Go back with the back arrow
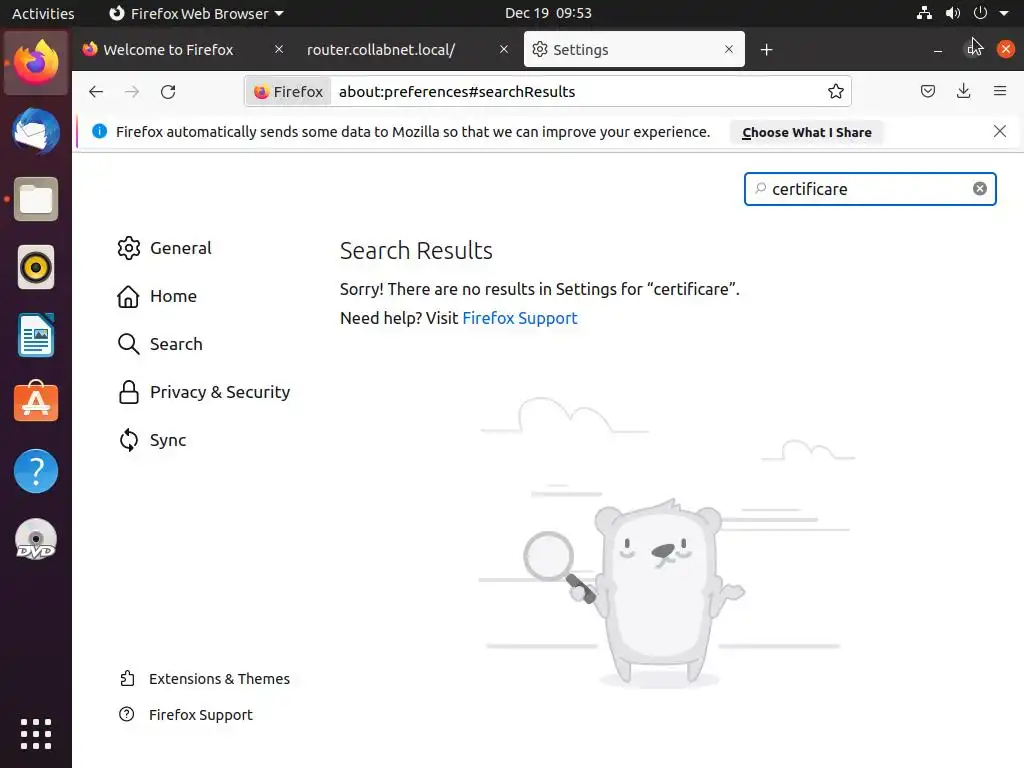 96,91
